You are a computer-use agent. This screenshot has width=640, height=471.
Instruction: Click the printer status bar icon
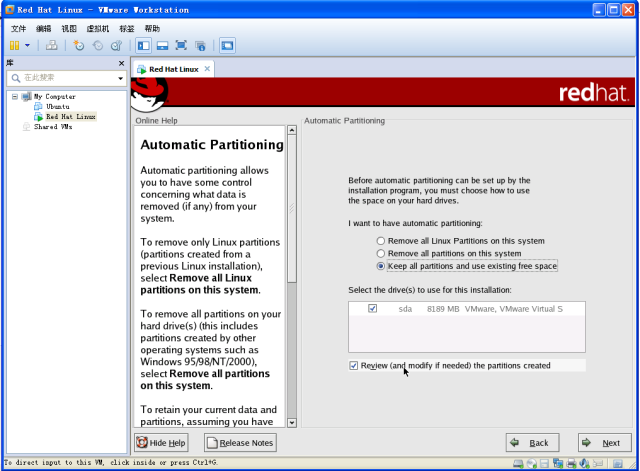[x=571, y=463]
